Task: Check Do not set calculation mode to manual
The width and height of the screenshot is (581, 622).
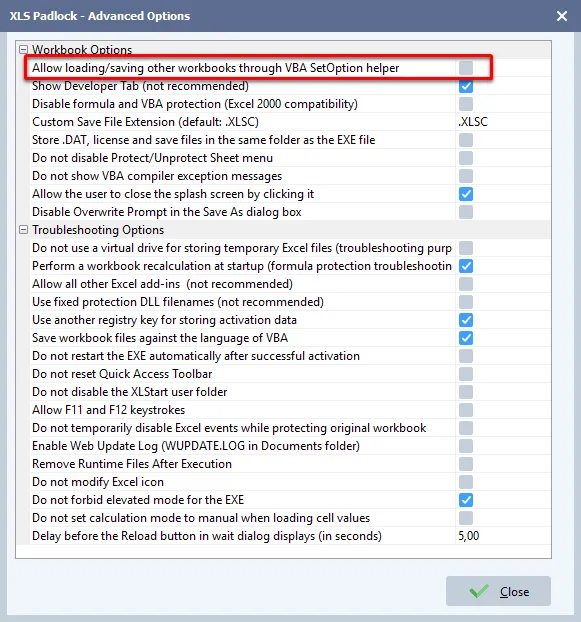Action: 466,518
